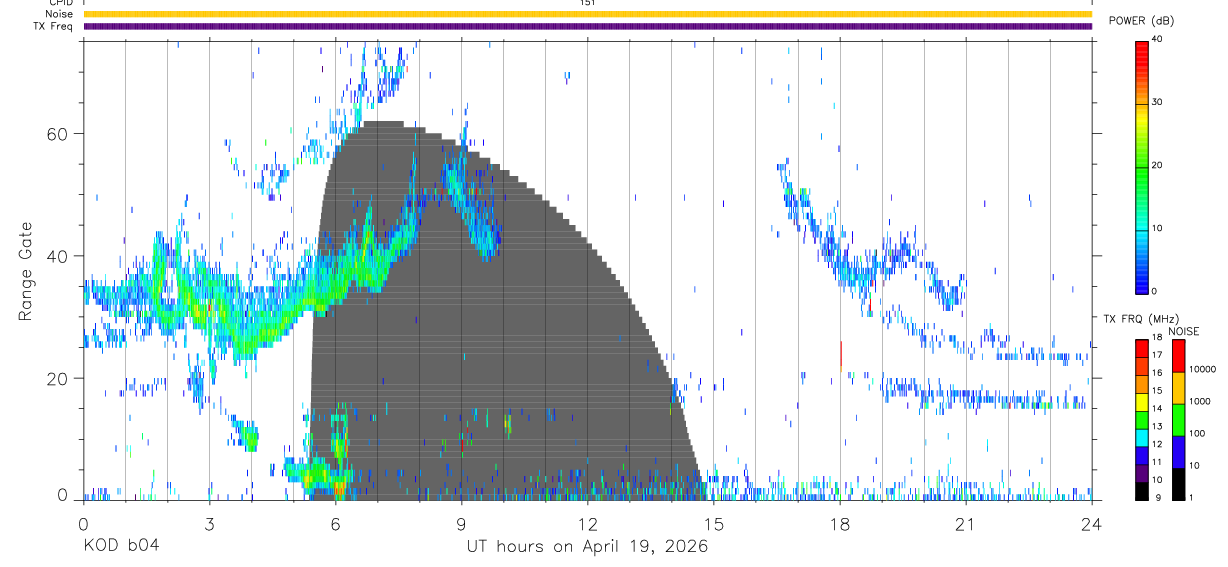Click the 30 label on the power scale

[1157, 103]
